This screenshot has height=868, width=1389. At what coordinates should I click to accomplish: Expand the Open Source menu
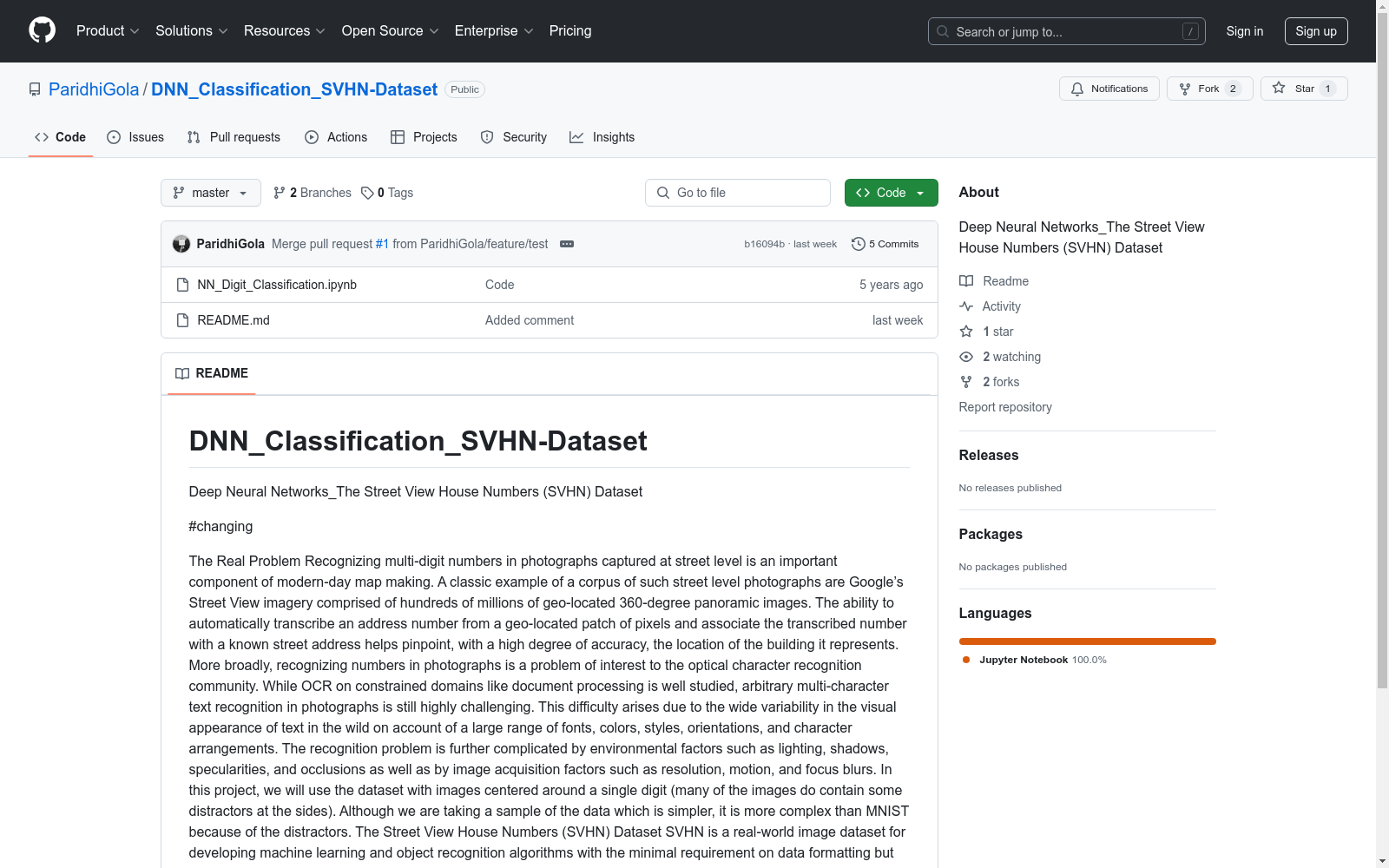tap(391, 30)
